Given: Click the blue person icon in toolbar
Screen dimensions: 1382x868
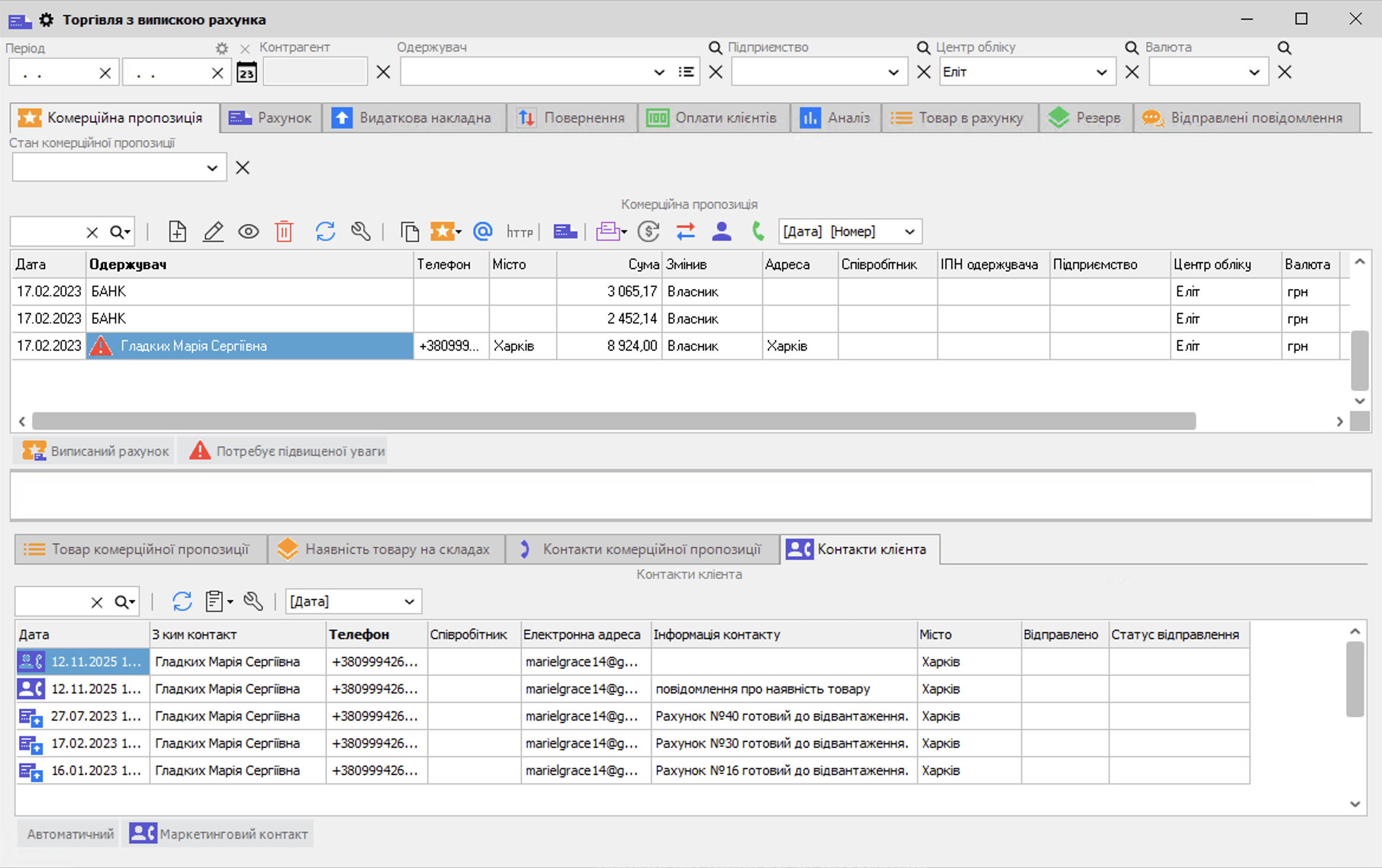Looking at the screenshot, I should (x=721, y=231).
